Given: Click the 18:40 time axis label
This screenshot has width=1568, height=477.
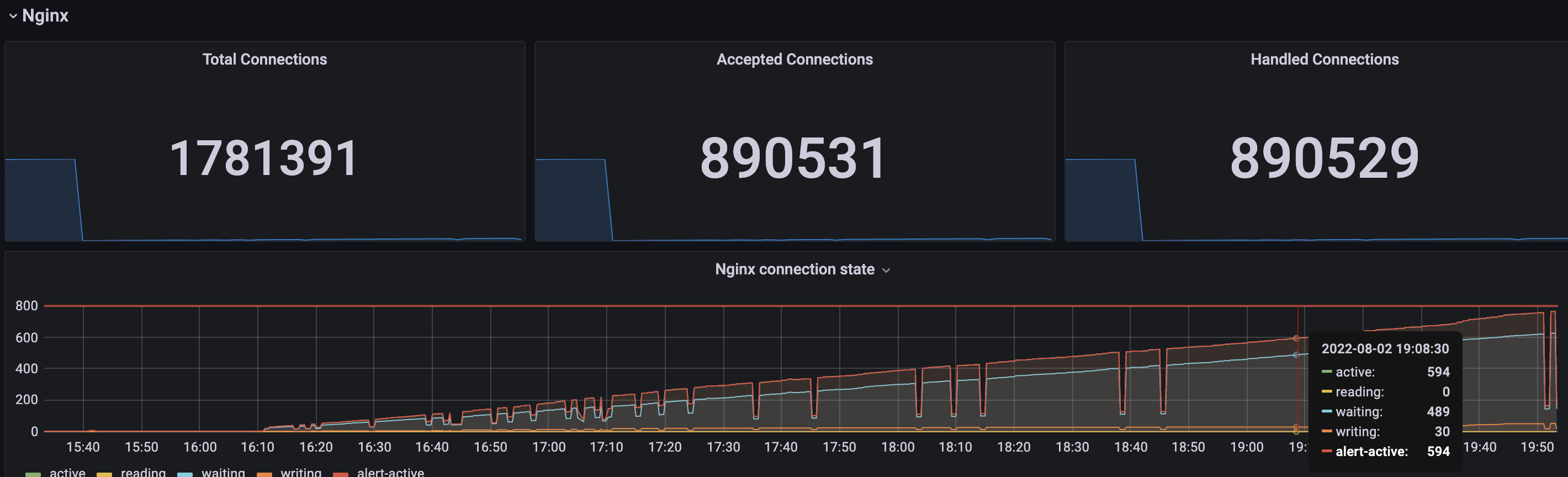Looking at the screenshot, I should click(x=1130, y=447).
